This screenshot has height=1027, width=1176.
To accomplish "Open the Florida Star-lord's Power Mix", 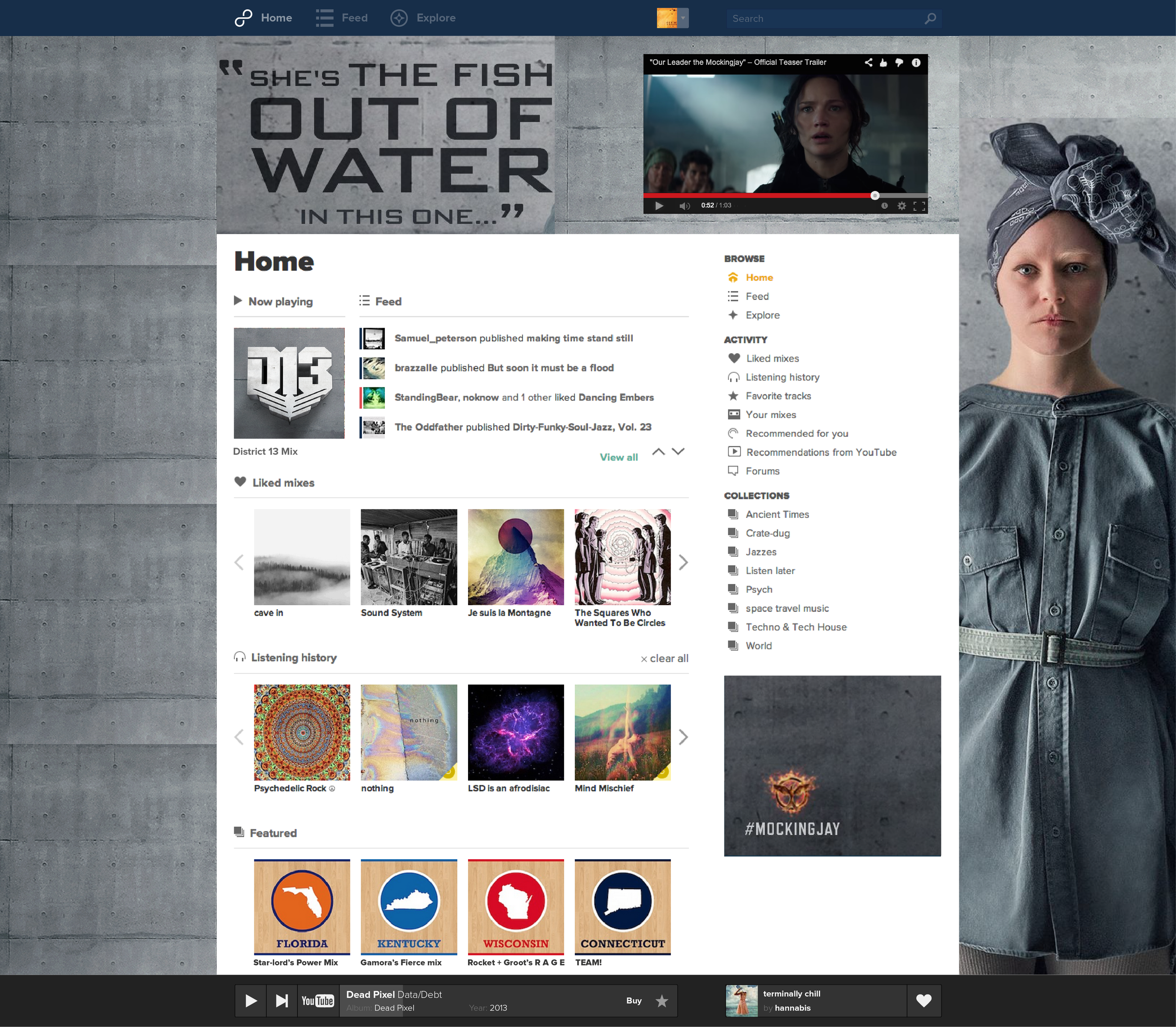I will [x=302, y=907].
